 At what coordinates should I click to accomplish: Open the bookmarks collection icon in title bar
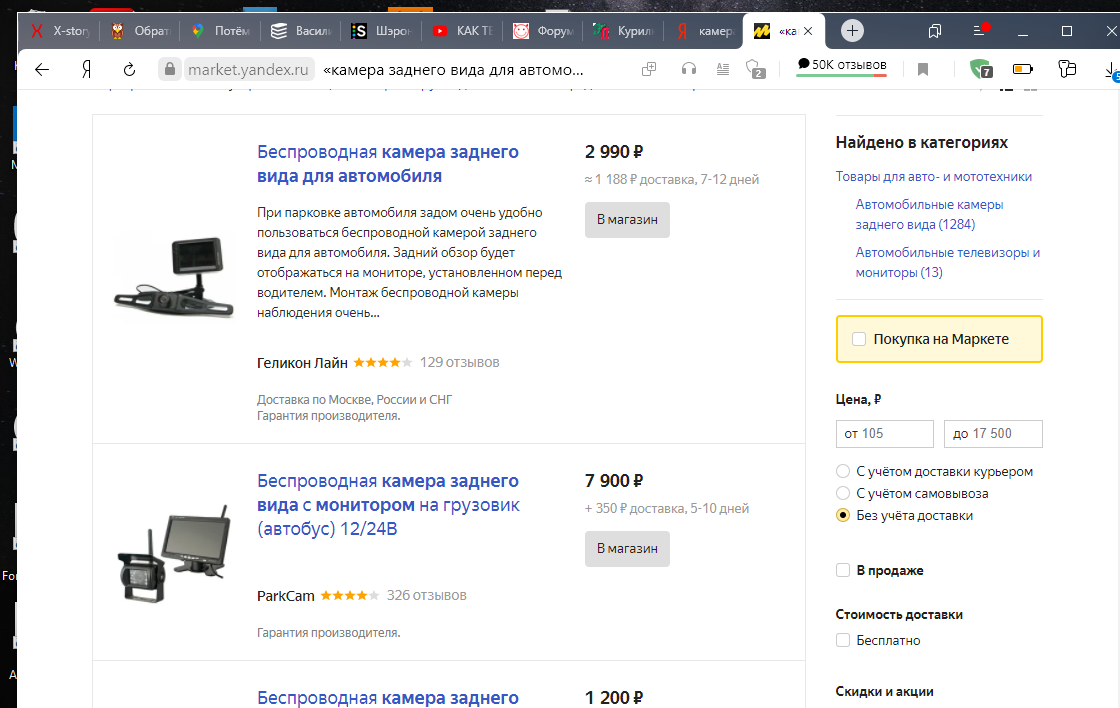point(935,31)
